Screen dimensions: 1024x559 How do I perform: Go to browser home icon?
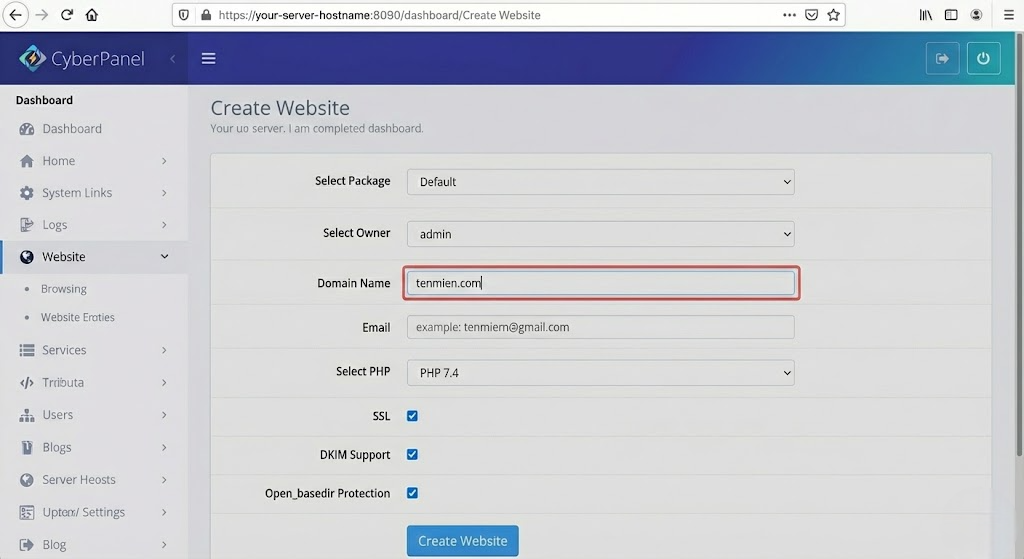[x=92, y=15]
